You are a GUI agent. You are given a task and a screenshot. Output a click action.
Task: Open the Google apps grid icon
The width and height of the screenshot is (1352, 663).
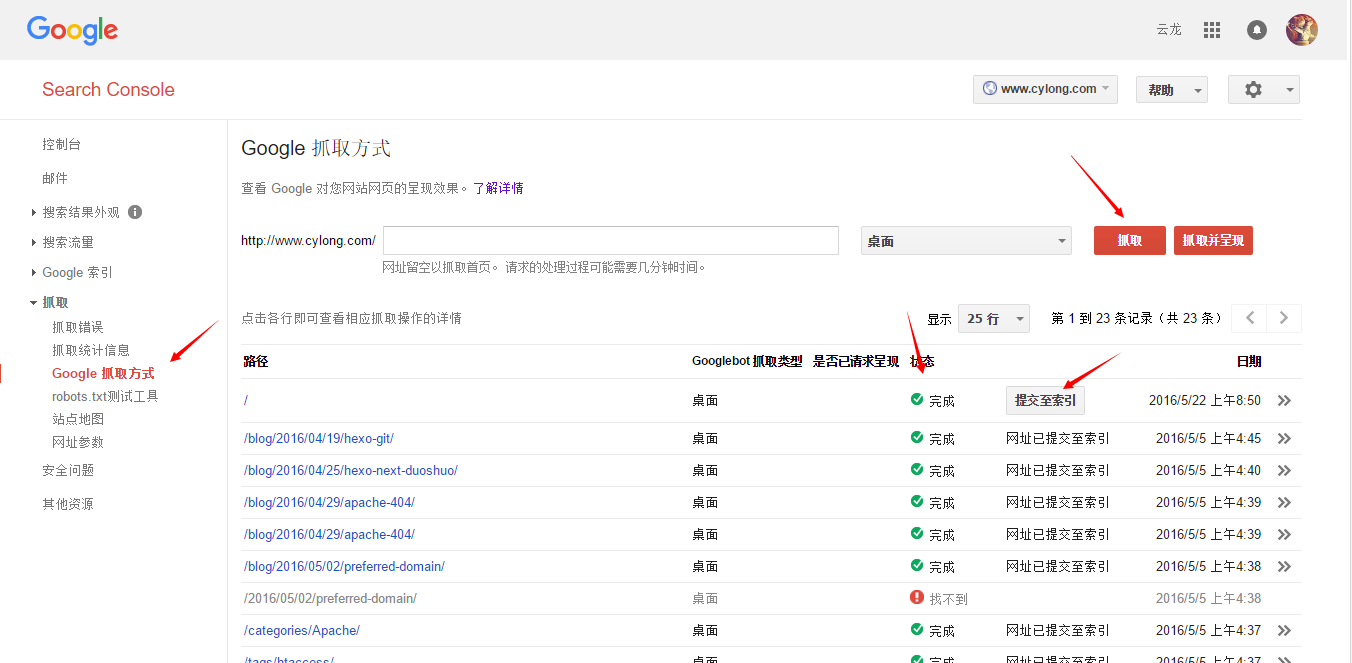click(1212, 30)
